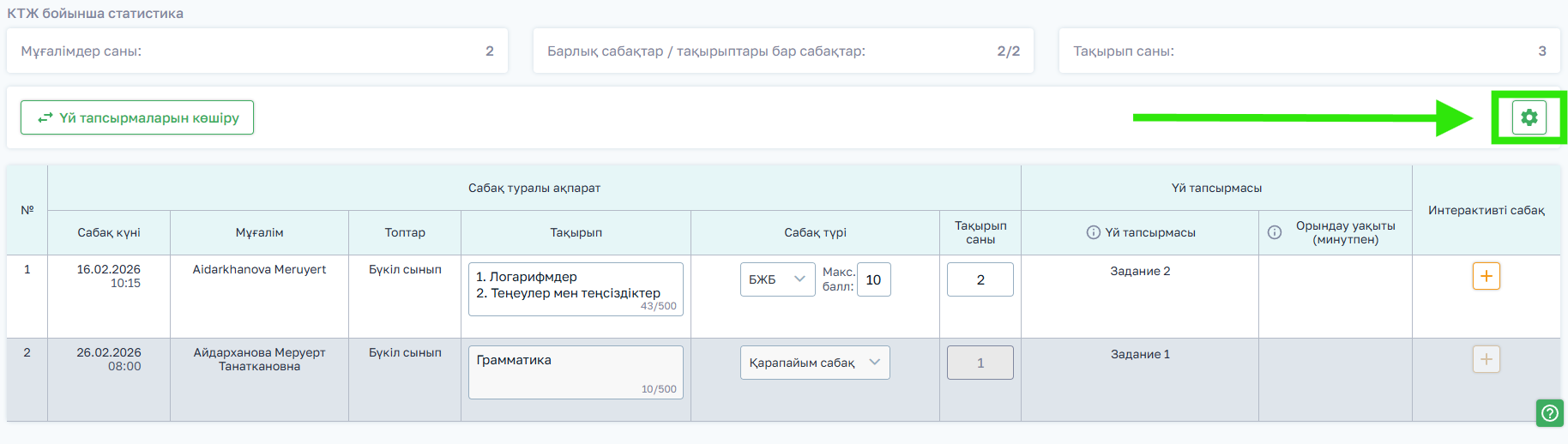
Task: Open the green help question-mark icon
Action: point(1549,413)
